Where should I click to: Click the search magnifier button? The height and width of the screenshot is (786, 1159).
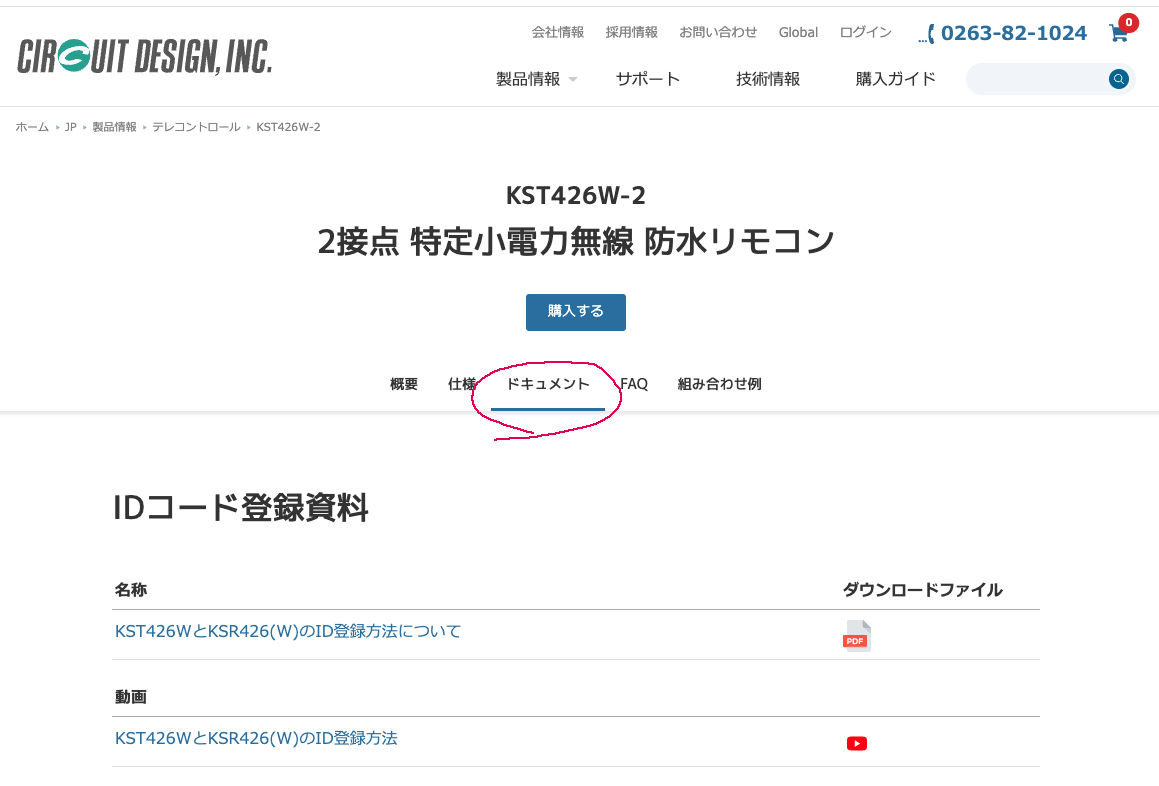(x=1118, y=79)
